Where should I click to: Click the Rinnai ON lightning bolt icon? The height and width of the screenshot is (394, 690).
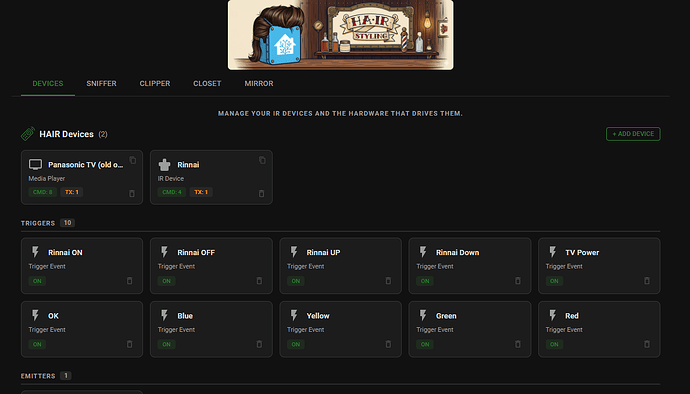(x=35, y=252)
